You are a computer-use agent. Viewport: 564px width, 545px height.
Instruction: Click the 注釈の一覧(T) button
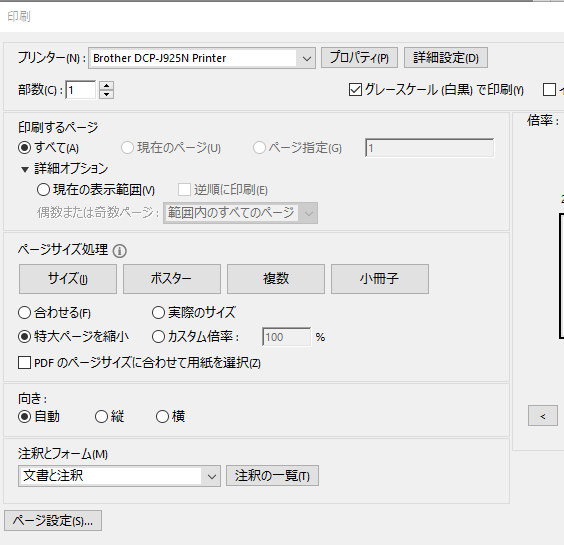click(x=272, y=476)
